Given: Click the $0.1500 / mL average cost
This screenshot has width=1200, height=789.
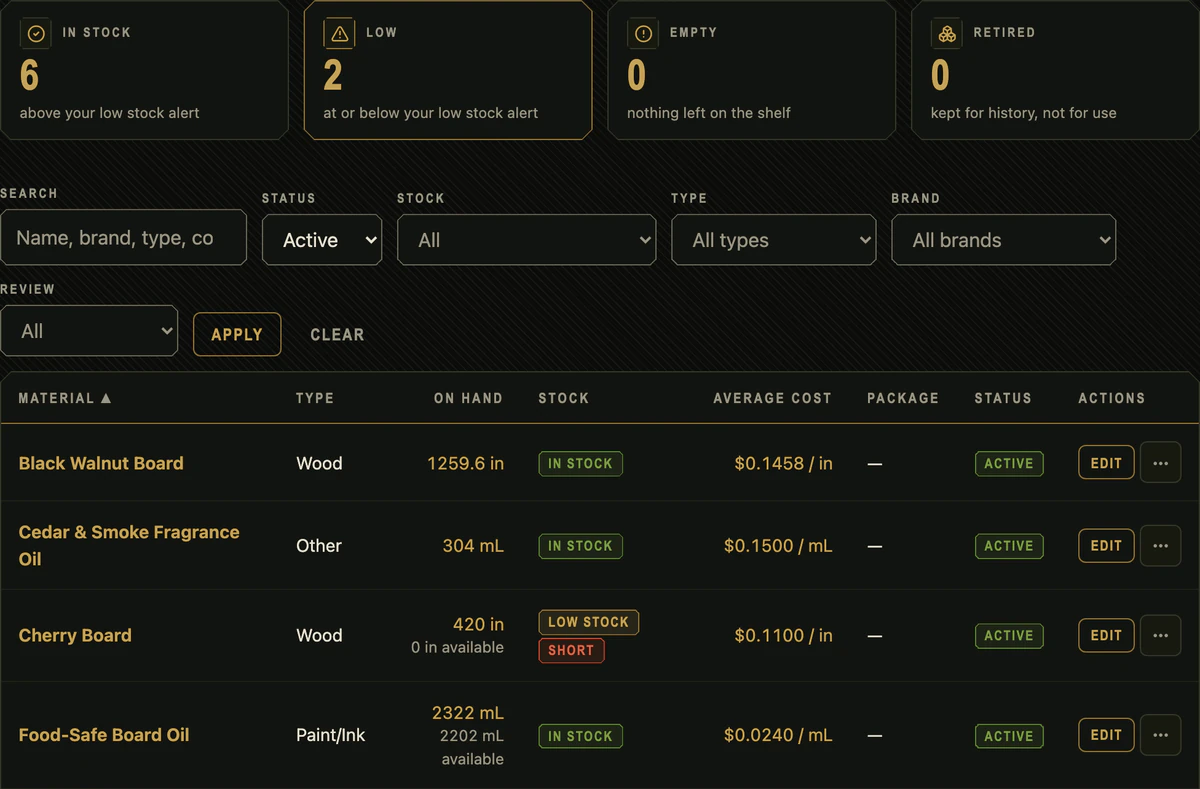Looking at the screenshot, I should 778,546.
